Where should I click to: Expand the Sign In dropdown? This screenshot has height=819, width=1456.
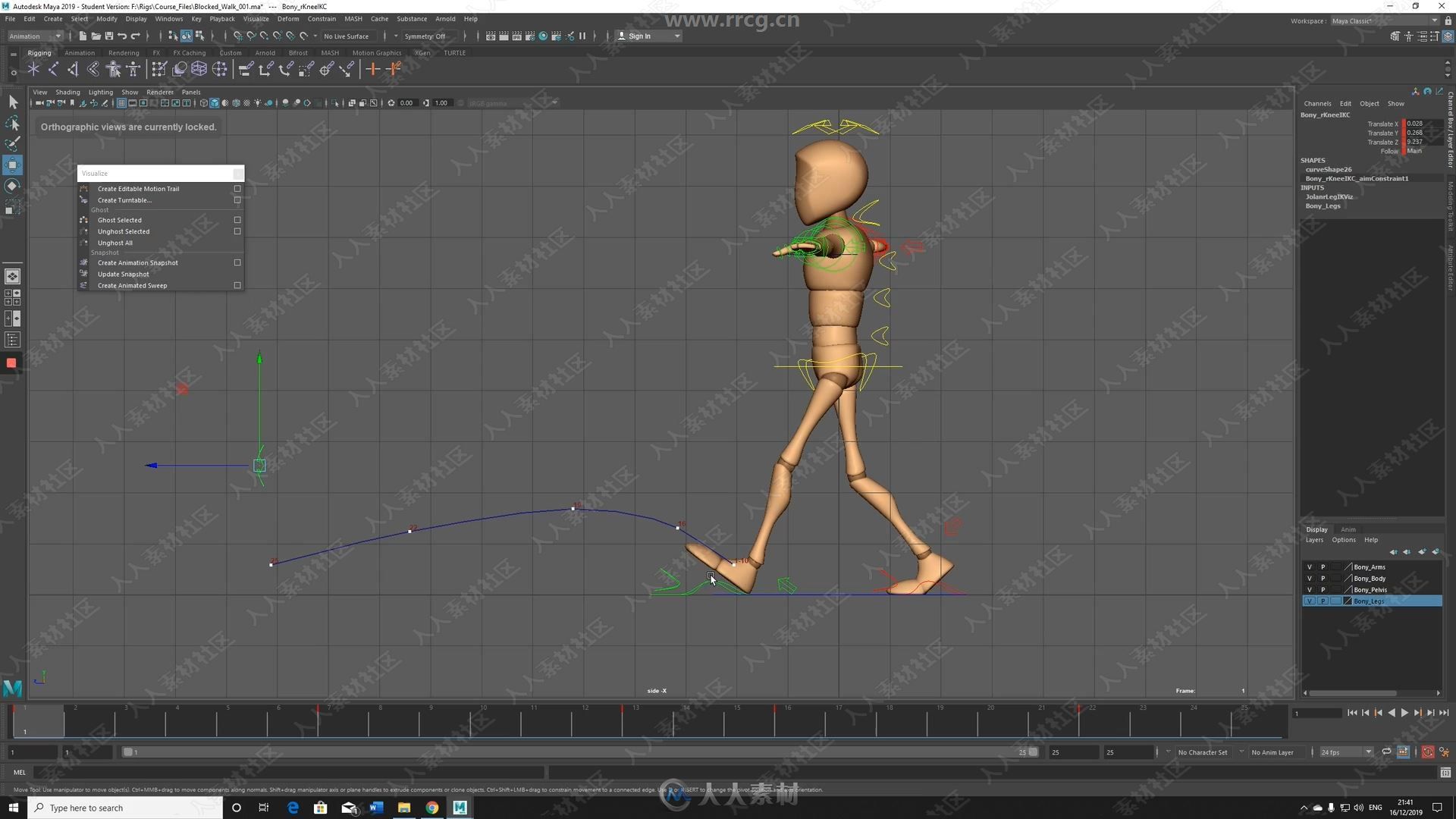tap(648, 36)
